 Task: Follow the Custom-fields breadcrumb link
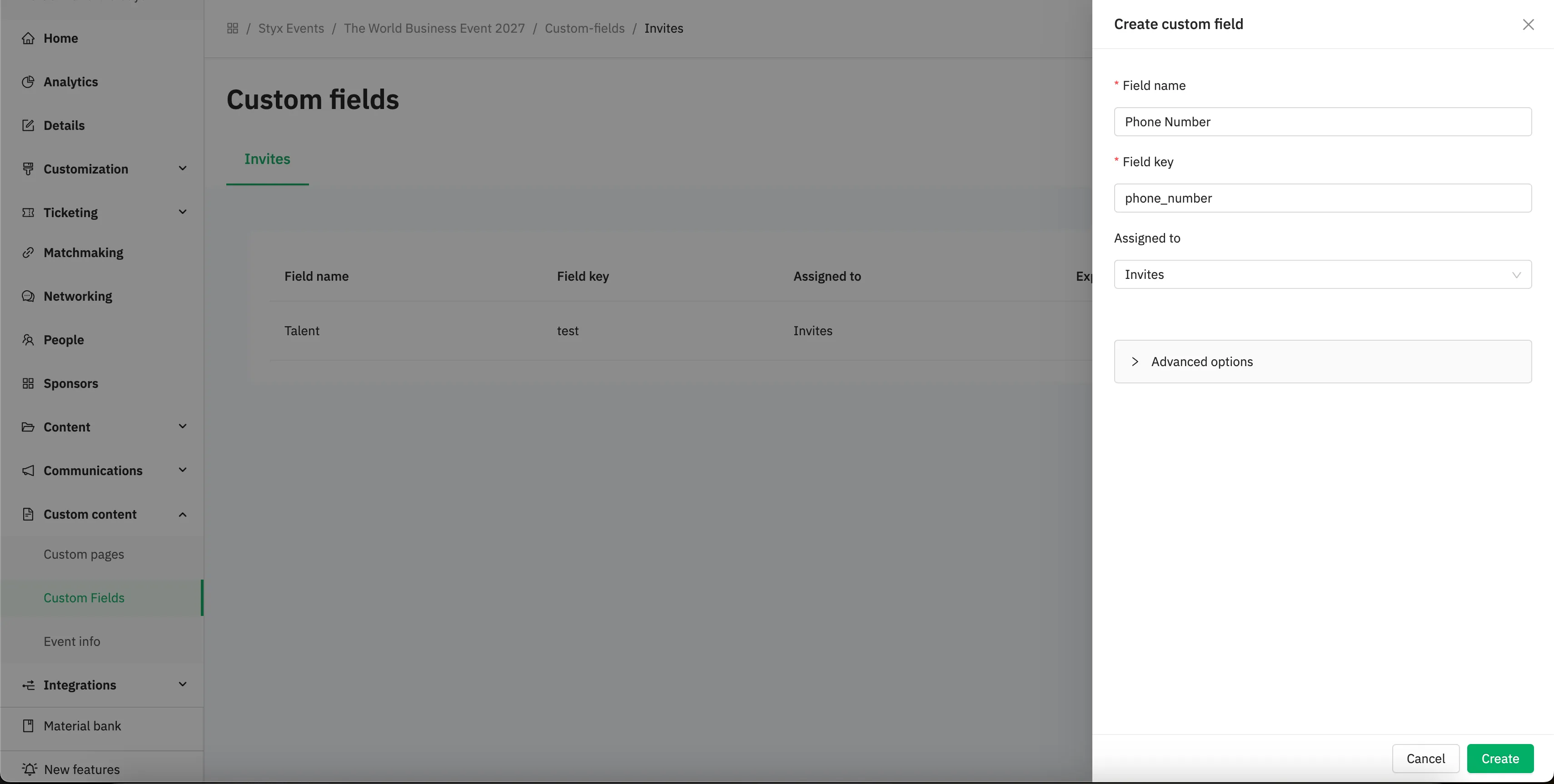[x=584, y=28]
